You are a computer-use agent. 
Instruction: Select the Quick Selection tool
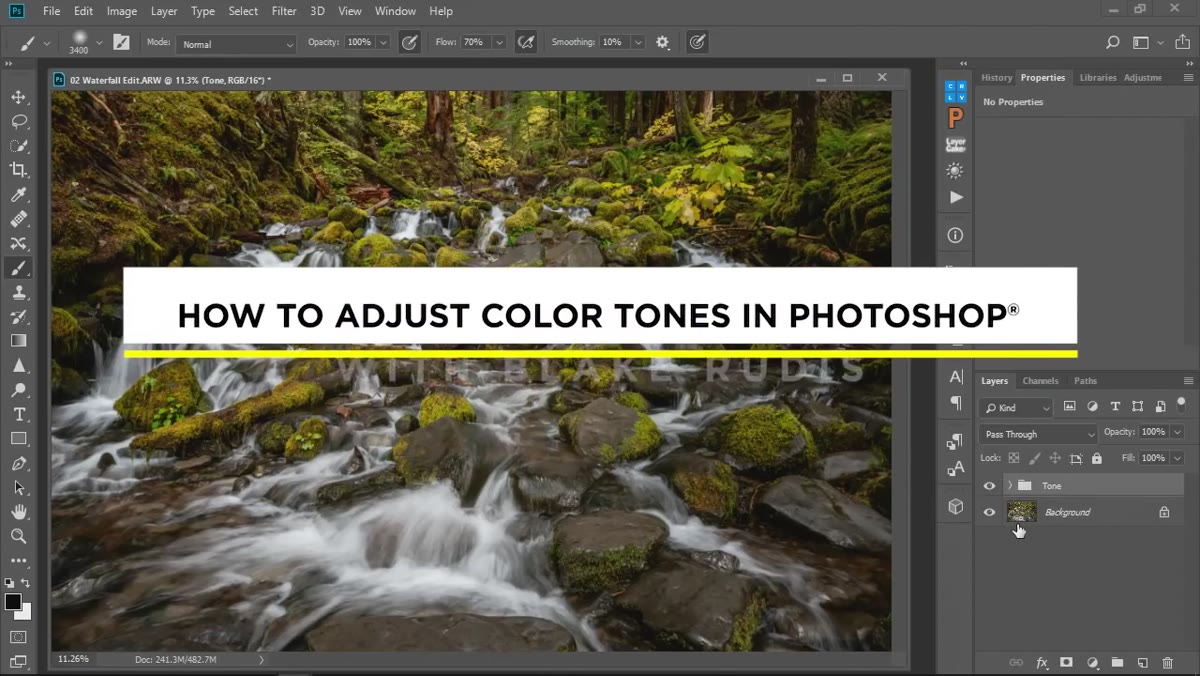[18, 146]
